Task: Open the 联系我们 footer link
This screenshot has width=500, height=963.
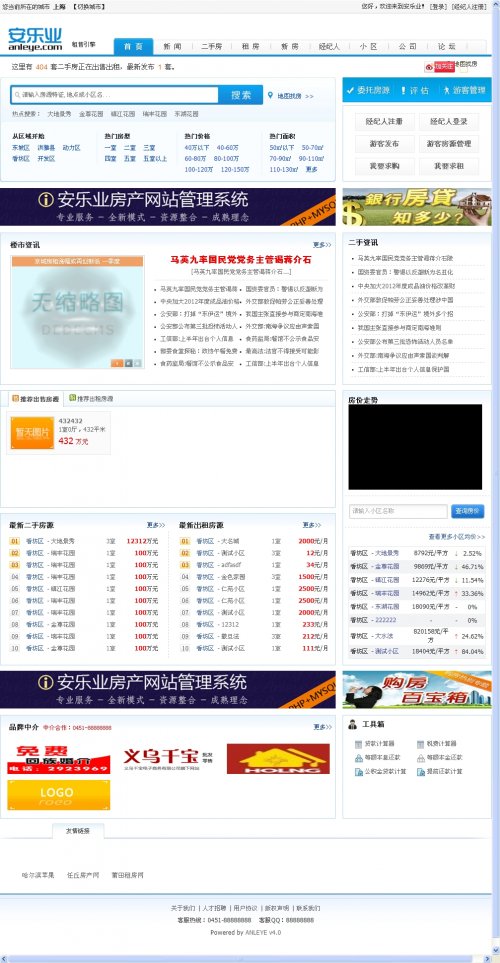Action: 308,908
